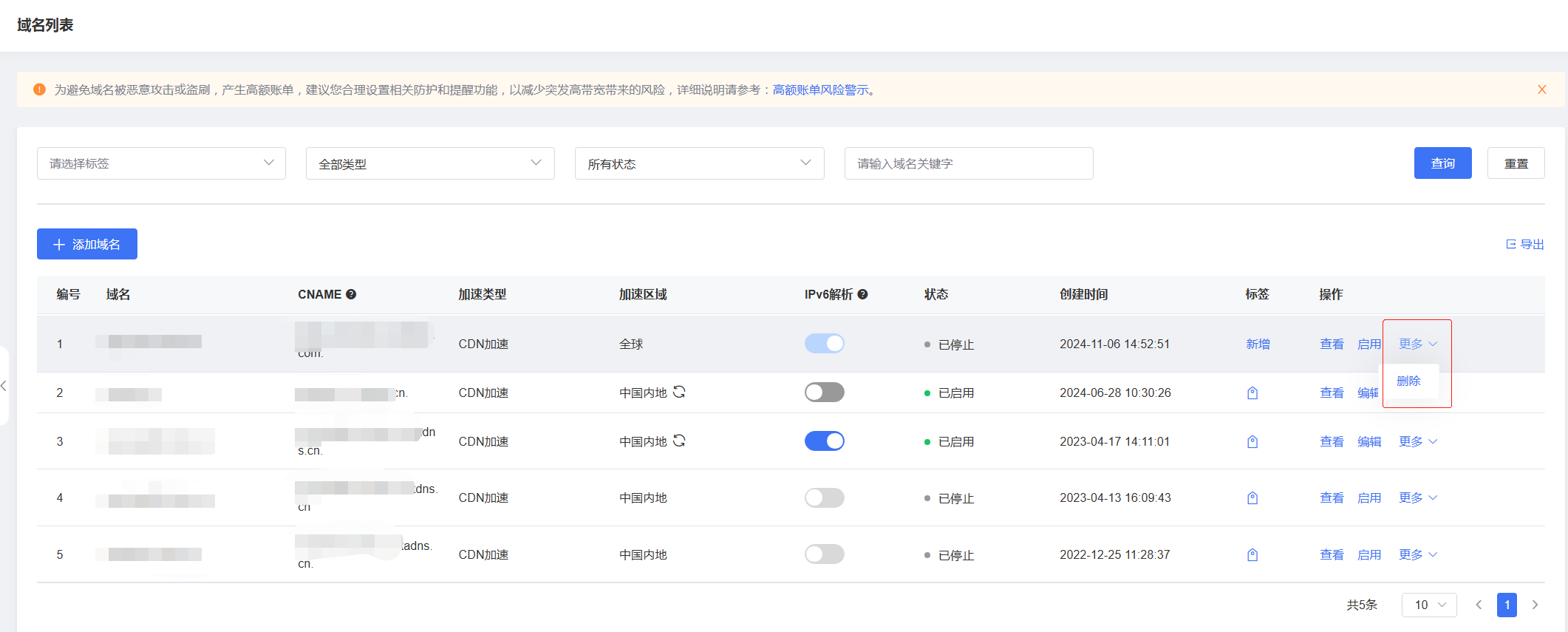Open tag icon for row 4
1568x632 pixels.
click(x=1252, y=498)
